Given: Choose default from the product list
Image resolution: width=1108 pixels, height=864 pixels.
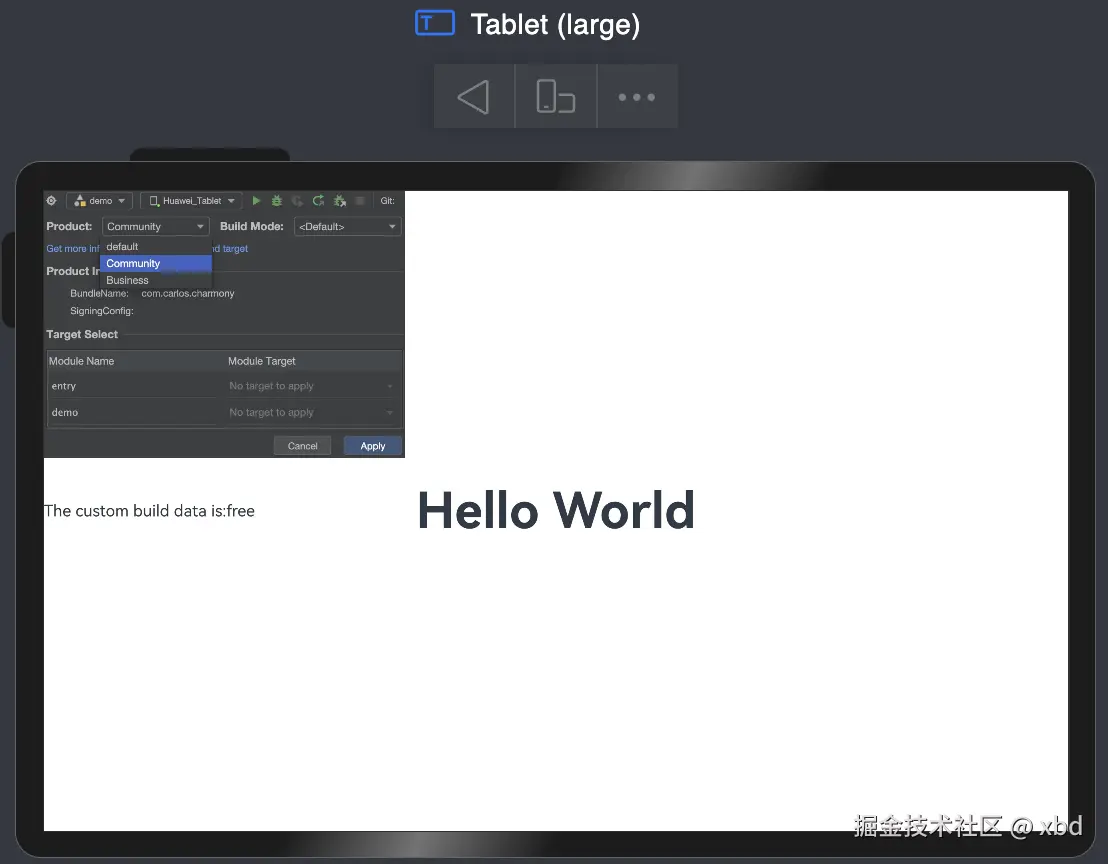Looking at the screenshot, I should click(x=155, y=247).
